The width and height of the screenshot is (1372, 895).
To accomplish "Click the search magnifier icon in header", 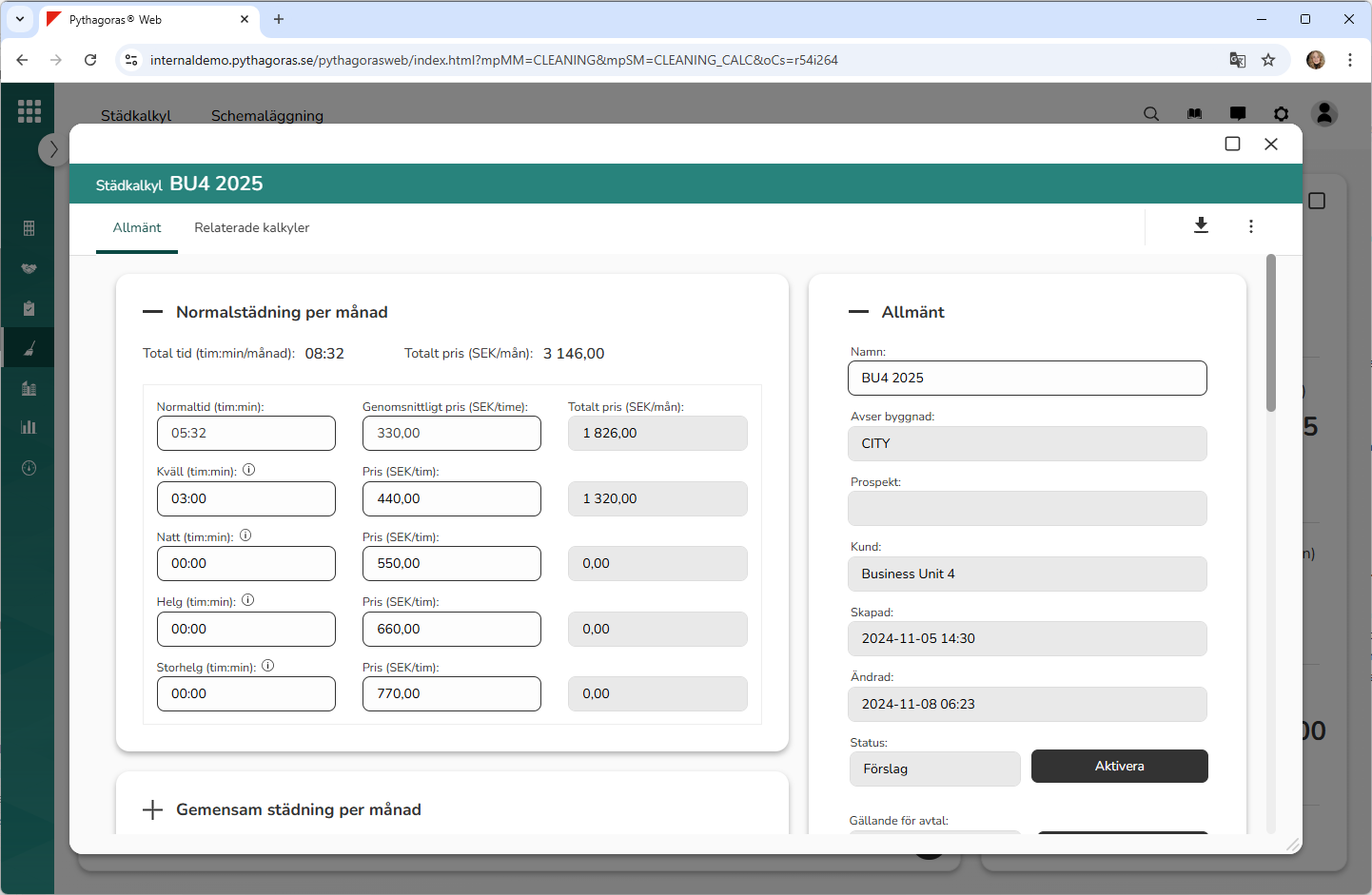I will (x=1151, y=114).
